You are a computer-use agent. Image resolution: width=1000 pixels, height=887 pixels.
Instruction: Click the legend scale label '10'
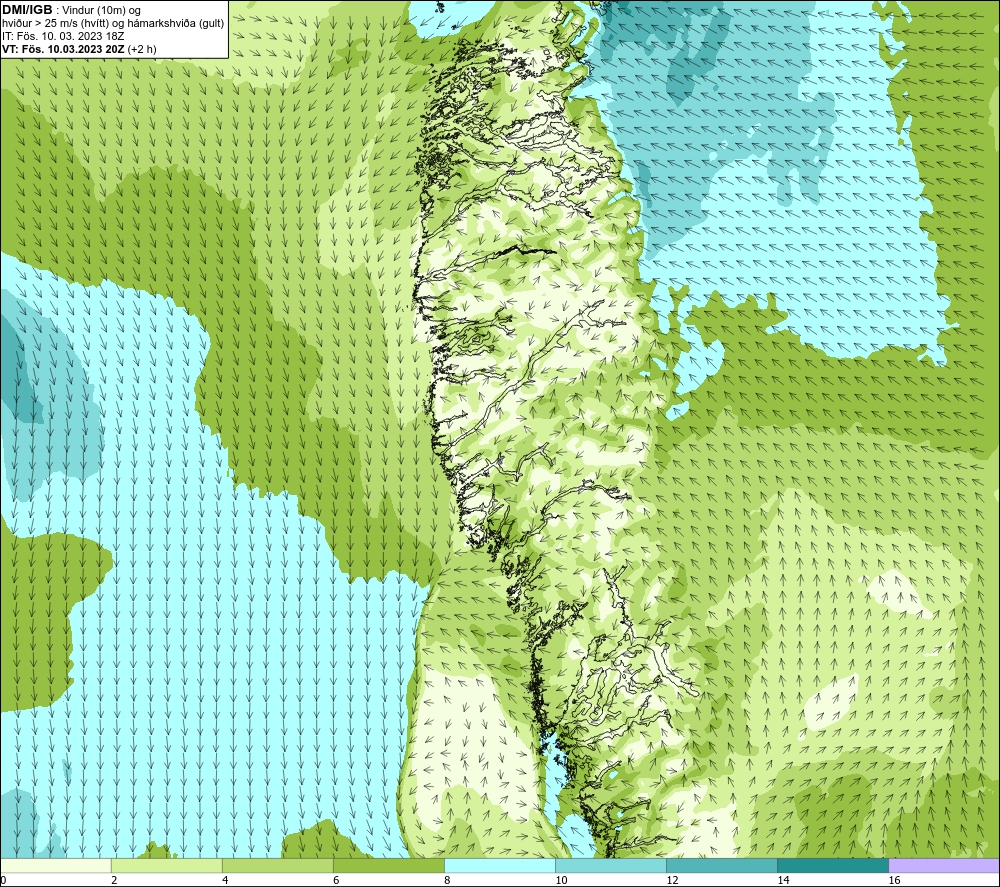point(561,880)
